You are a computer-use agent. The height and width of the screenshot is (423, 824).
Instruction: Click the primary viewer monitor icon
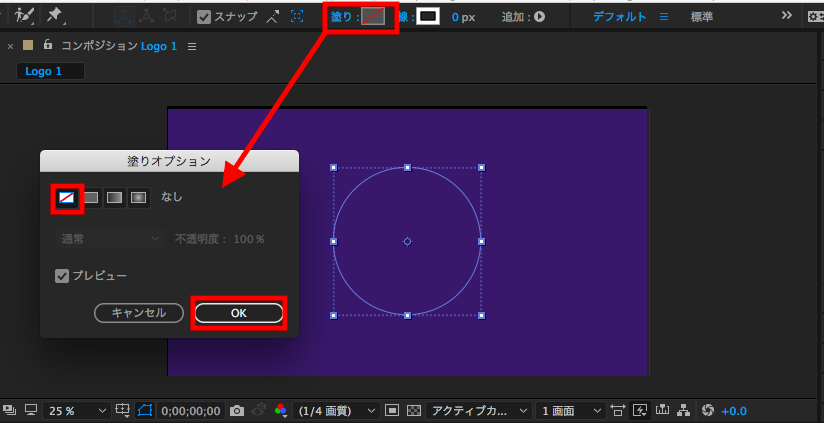click(x=32, y=410)
